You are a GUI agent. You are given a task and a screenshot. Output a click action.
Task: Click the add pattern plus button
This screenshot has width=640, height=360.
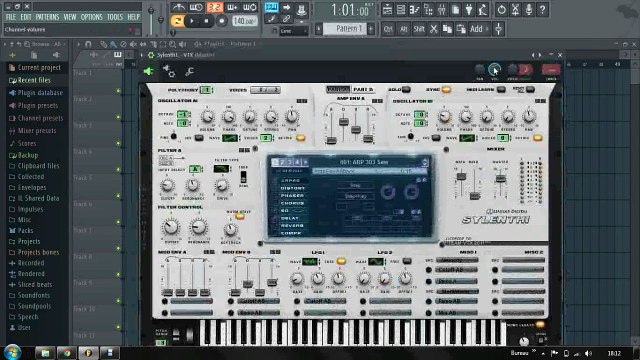coord(371,29)
